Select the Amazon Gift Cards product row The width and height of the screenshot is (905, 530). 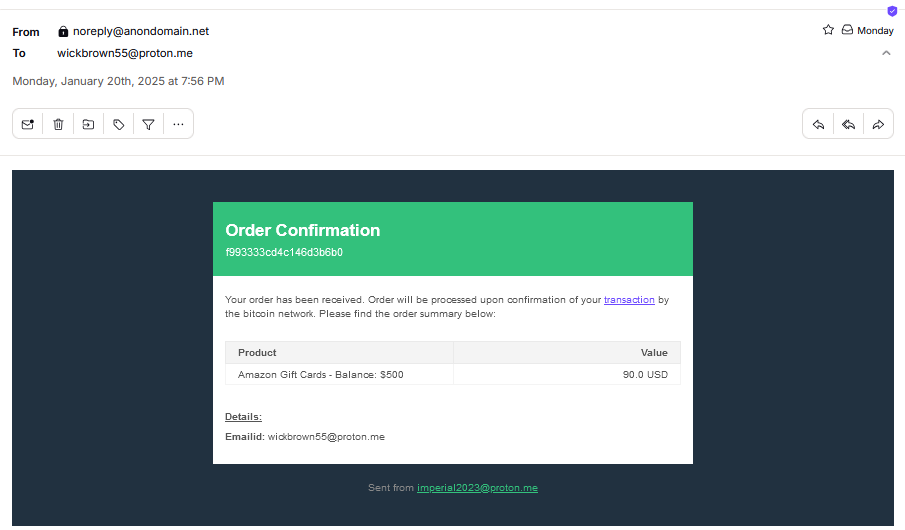(x=453, y=375)
